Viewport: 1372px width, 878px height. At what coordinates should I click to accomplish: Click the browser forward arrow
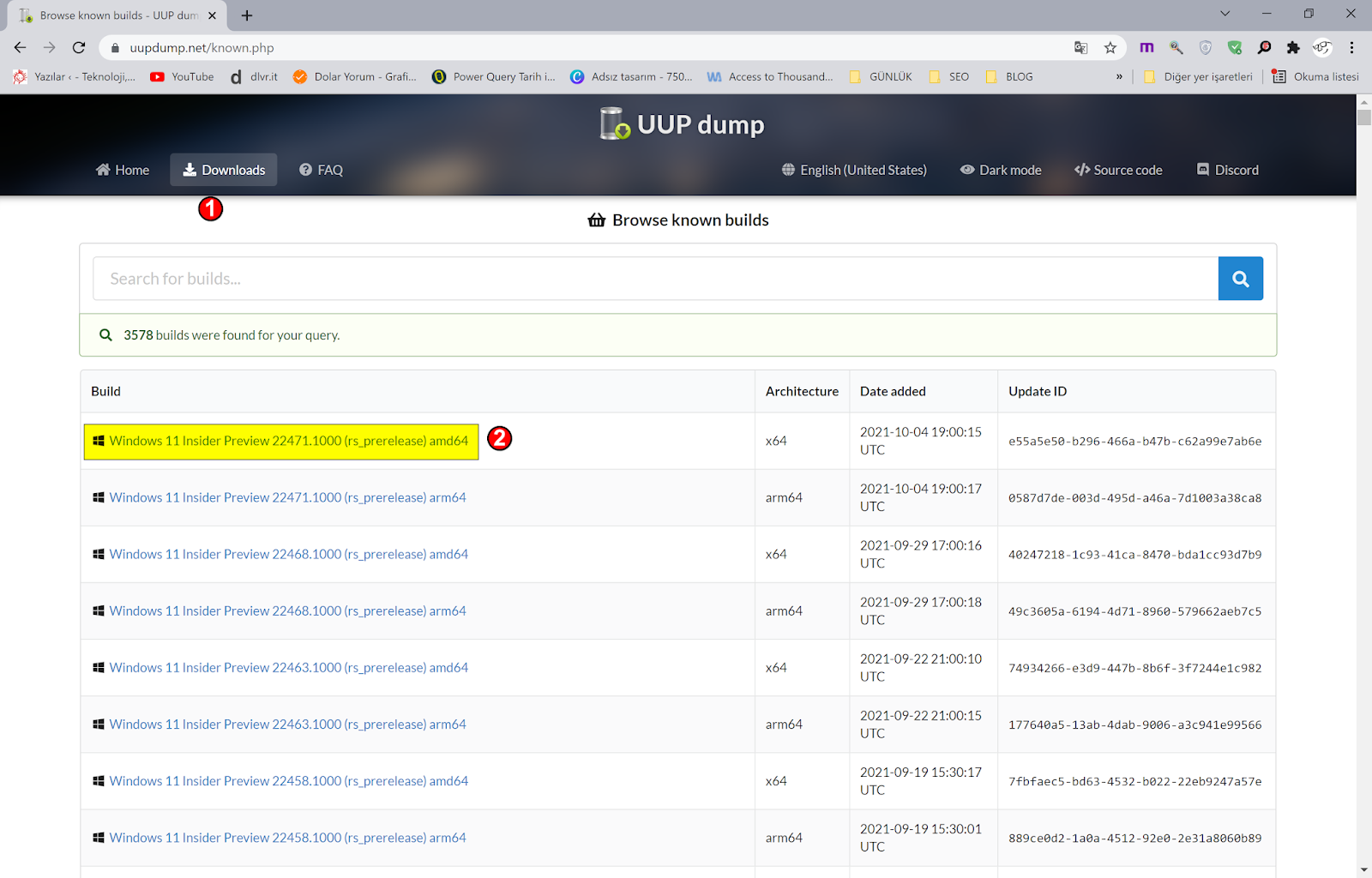(50, 48)
